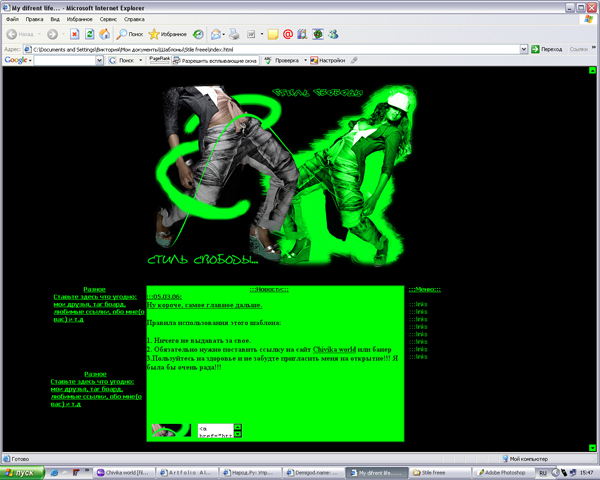Click the green square-framed toolbar icon

[x=318, y=34]
